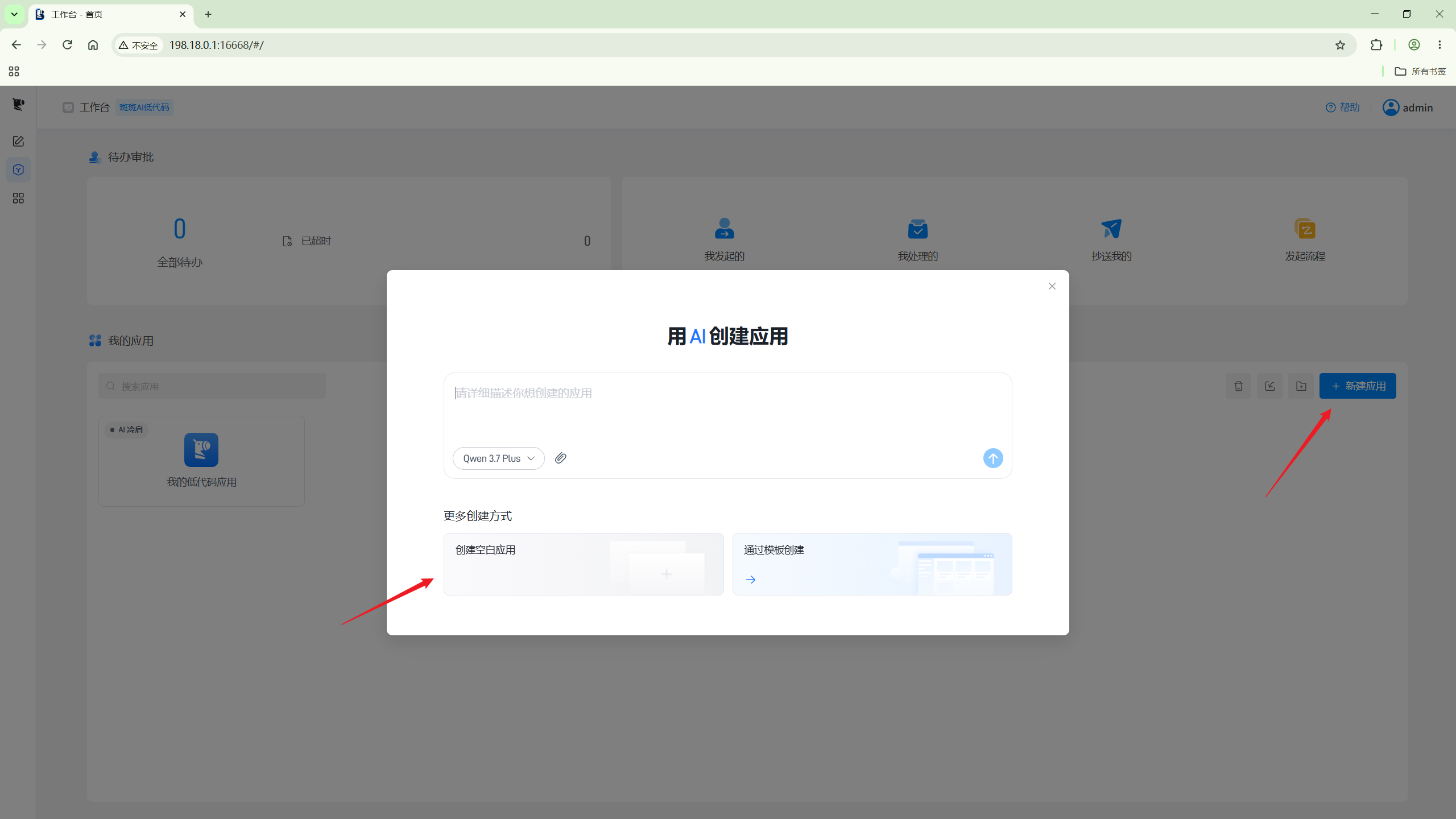This screenshot has height=819, width=1456.
Task: Open the browser three-dot menu
Action: pyautogui.click(x=1440, y=45)
